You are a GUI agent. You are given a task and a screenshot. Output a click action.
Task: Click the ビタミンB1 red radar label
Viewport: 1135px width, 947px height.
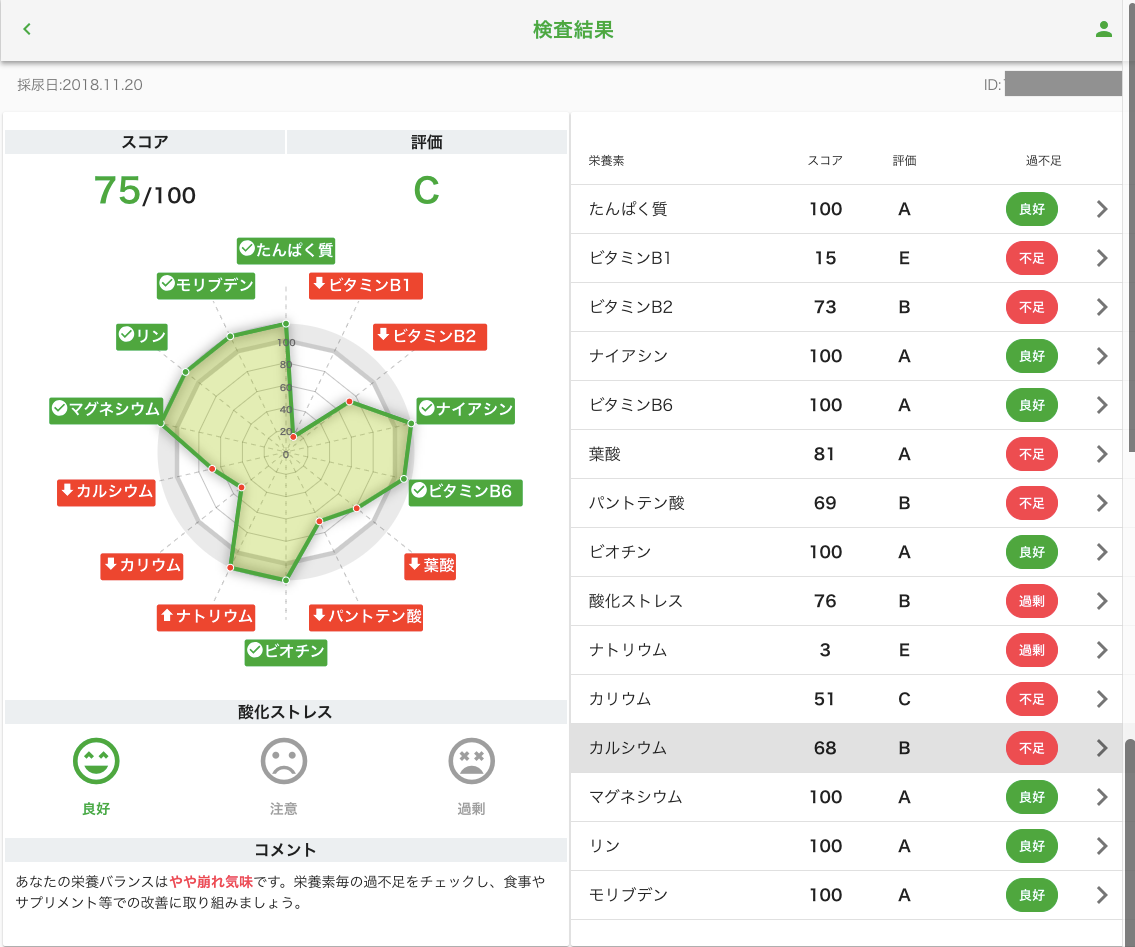click(x=365, y=285)
